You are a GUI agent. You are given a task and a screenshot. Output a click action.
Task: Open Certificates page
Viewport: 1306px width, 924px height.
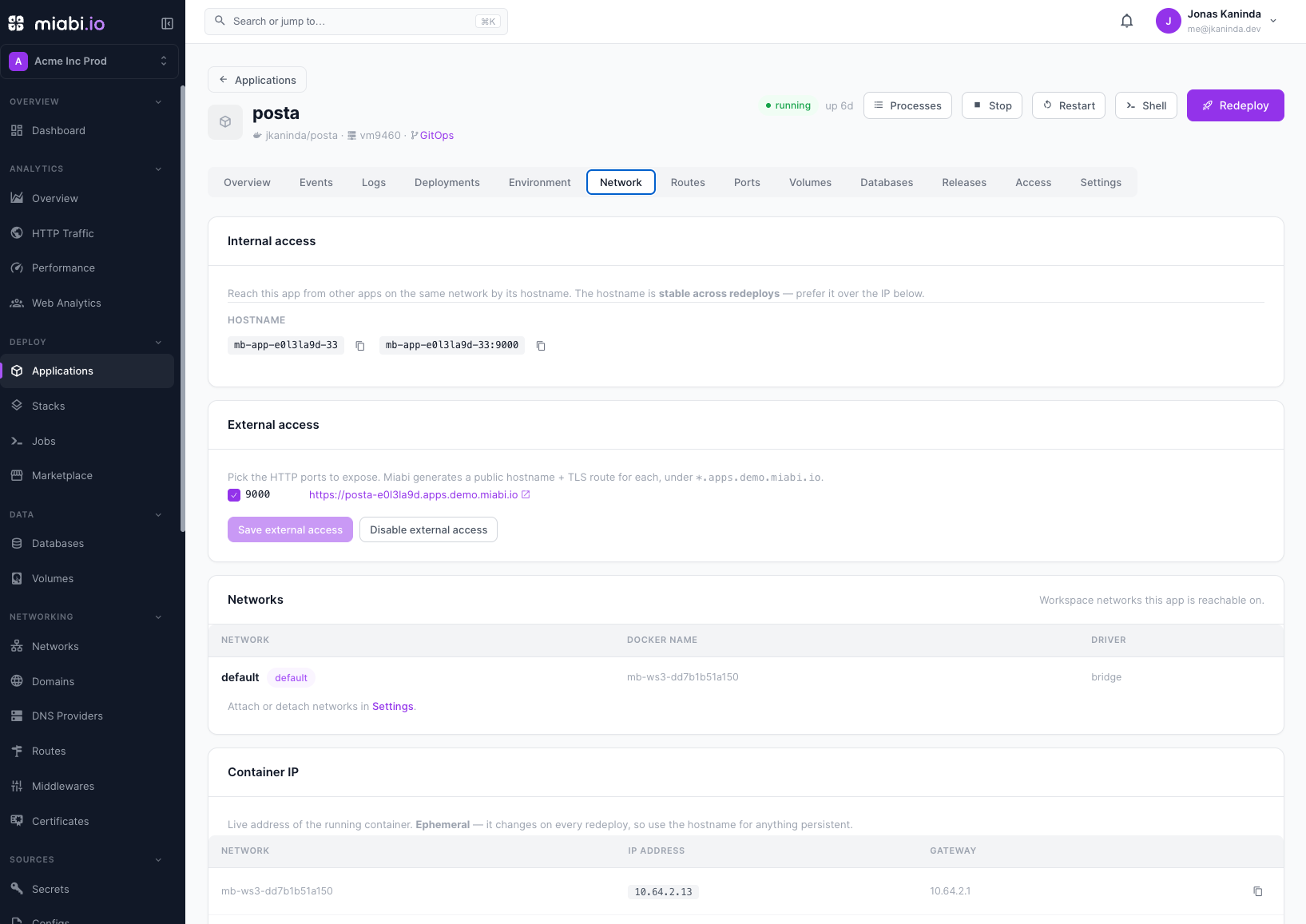(87, 822)
